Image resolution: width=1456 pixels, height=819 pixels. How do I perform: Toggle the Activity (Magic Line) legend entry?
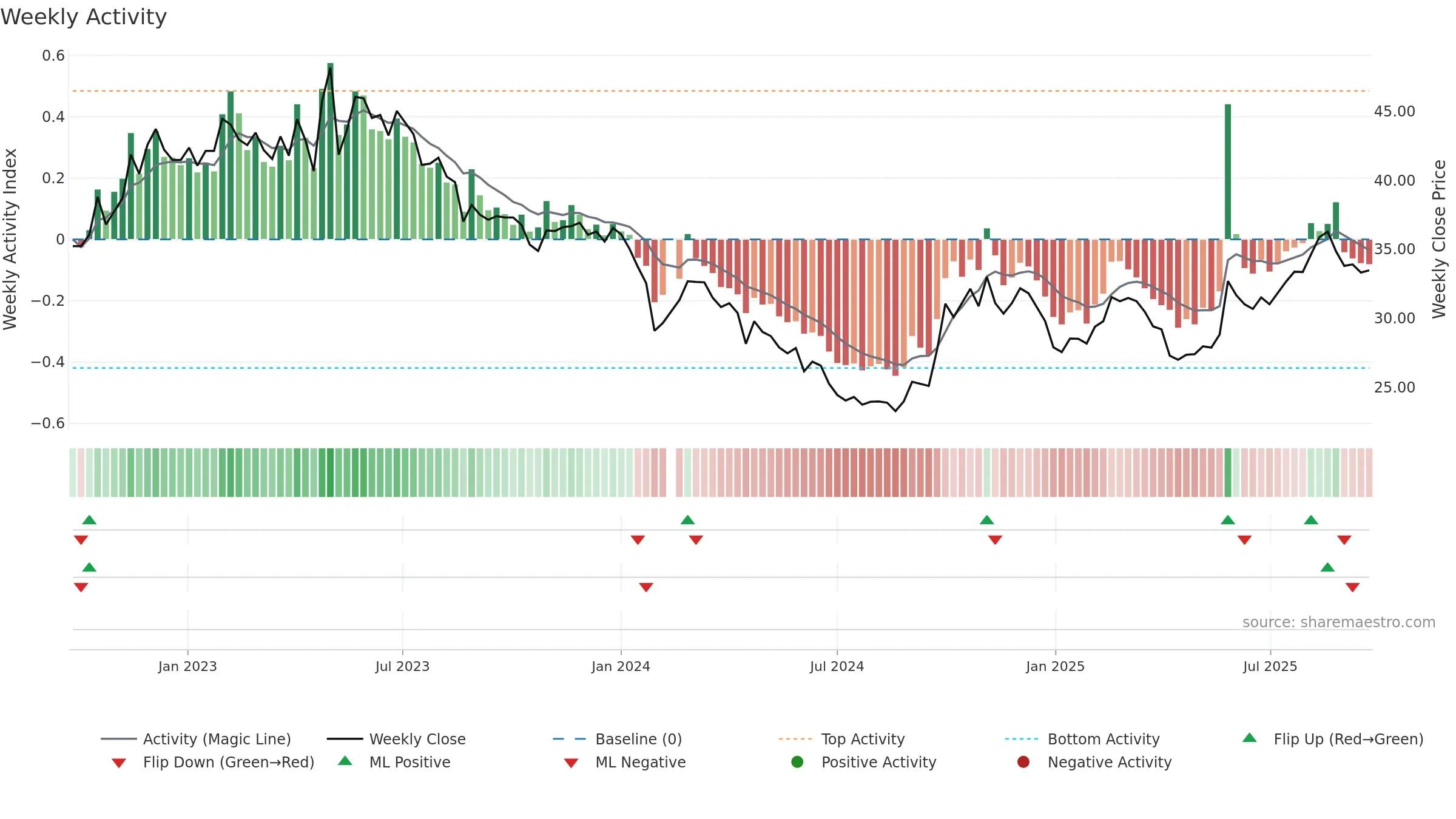[x=196, y=739]
